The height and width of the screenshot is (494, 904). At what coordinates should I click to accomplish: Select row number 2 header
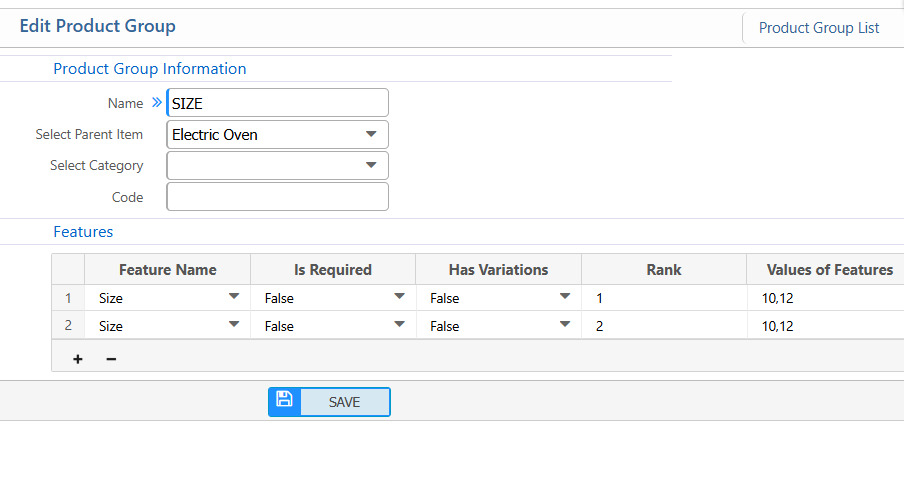(68, 326)
